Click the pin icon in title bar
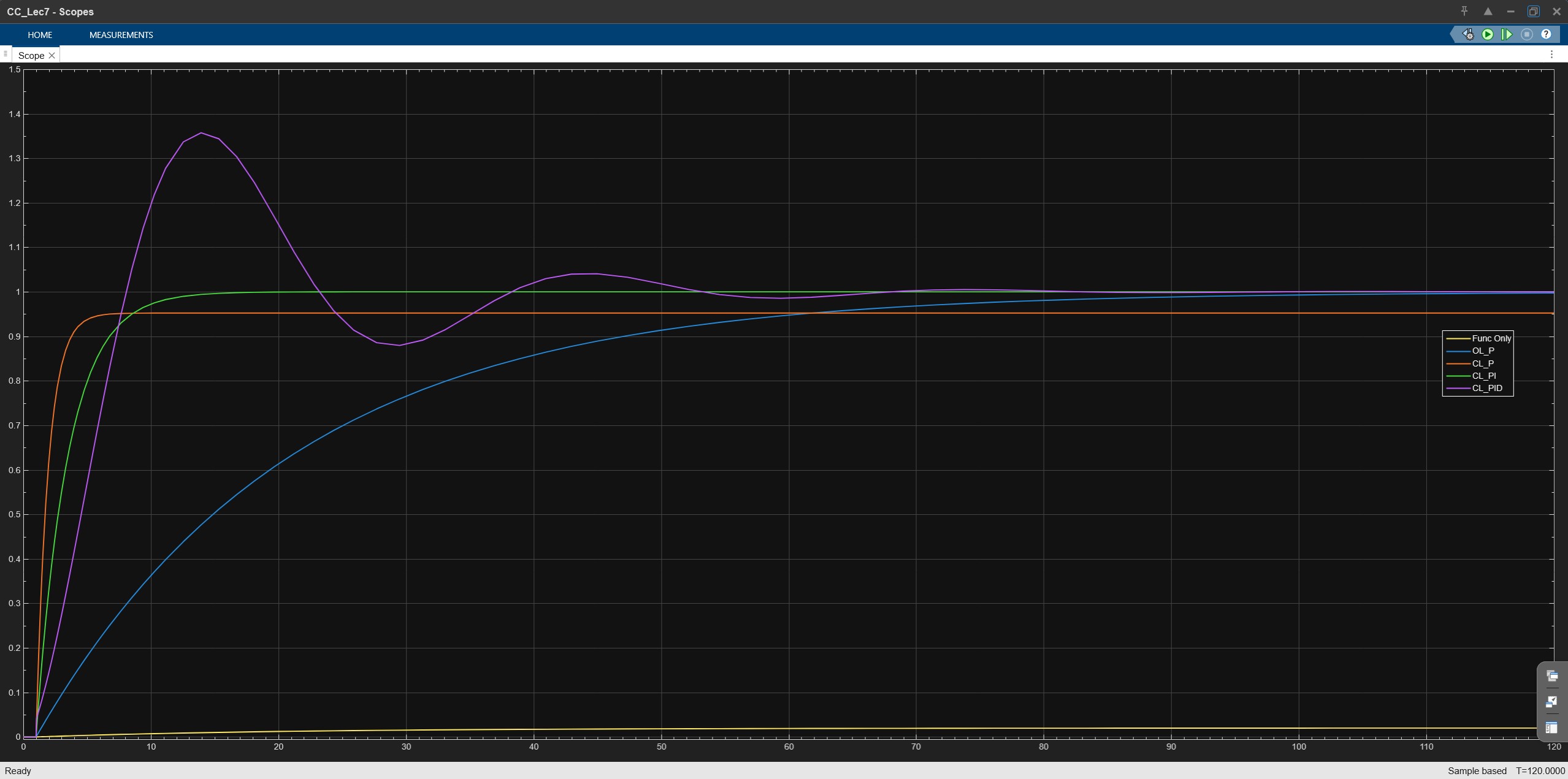Screen dimensions: 1568x779 click(1464, 11)
